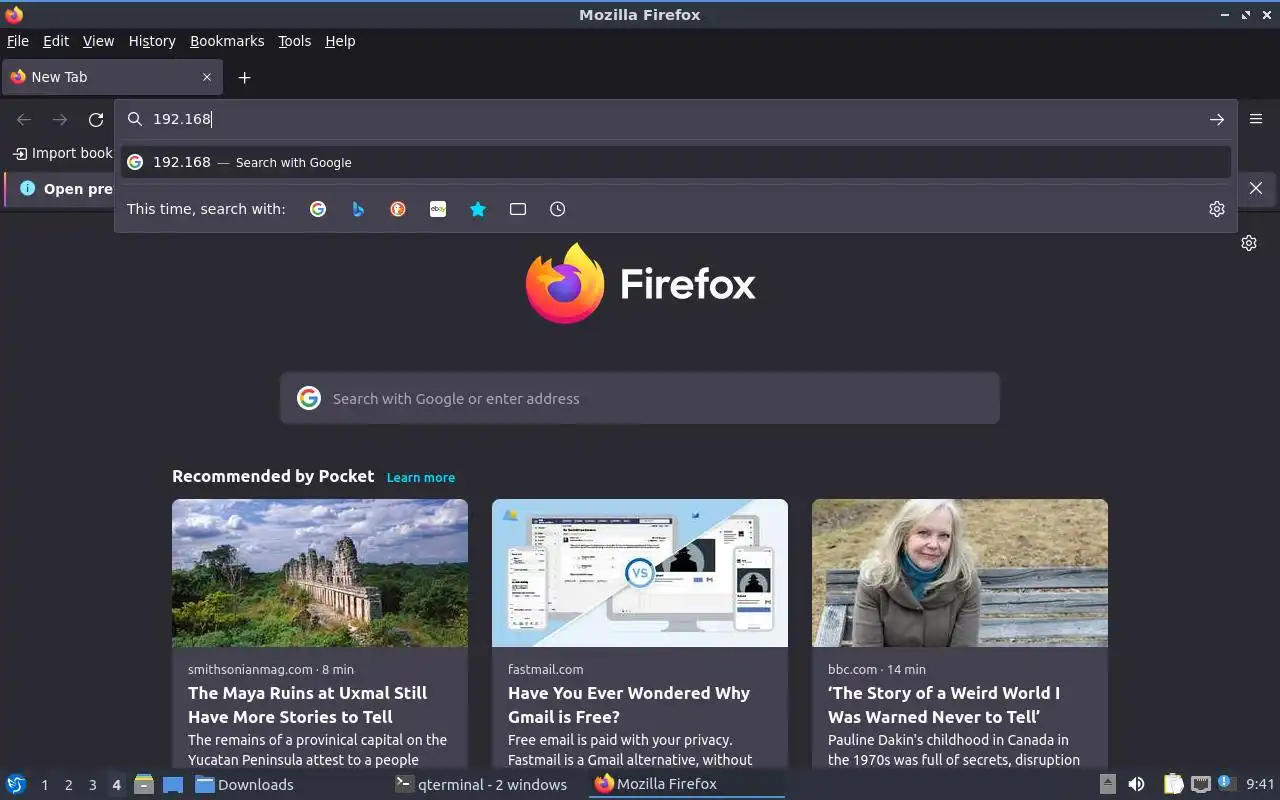
Task: Open 'Have You Ever Wondered Why Gmail is Free?'
Action: tap(629, 705)
